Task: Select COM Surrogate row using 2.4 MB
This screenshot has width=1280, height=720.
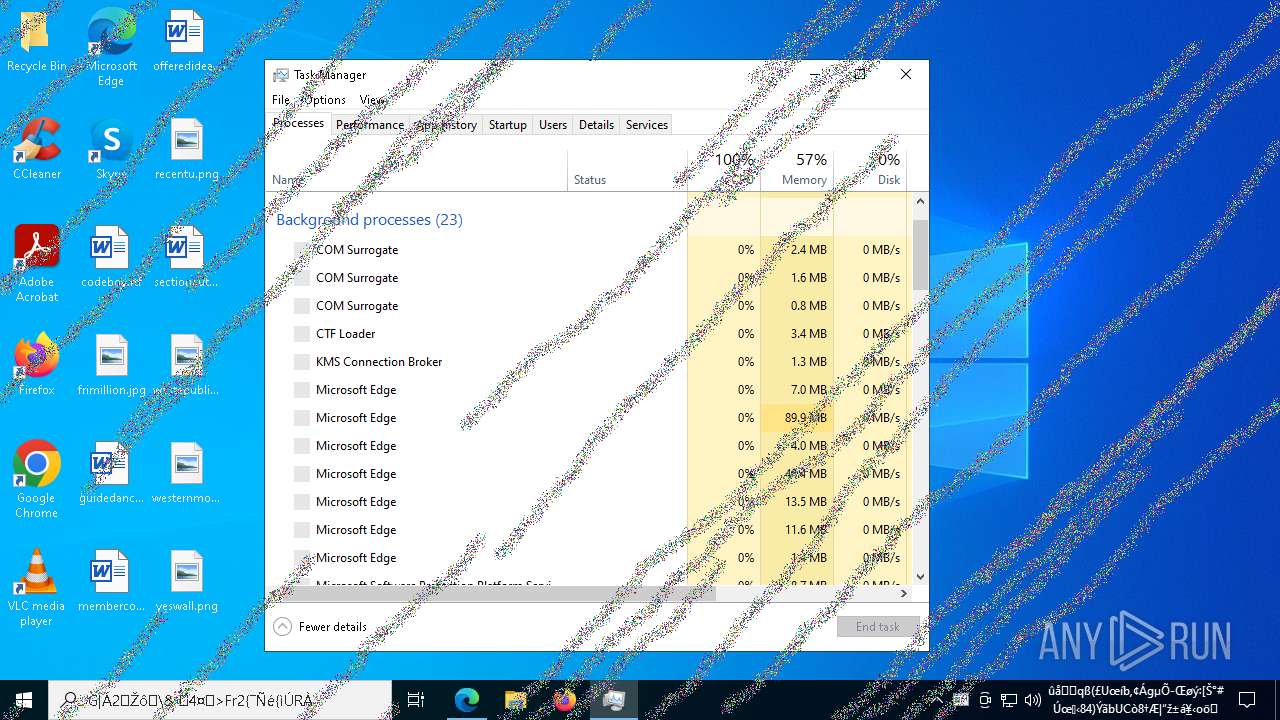Action: click(x=586, y=250)
